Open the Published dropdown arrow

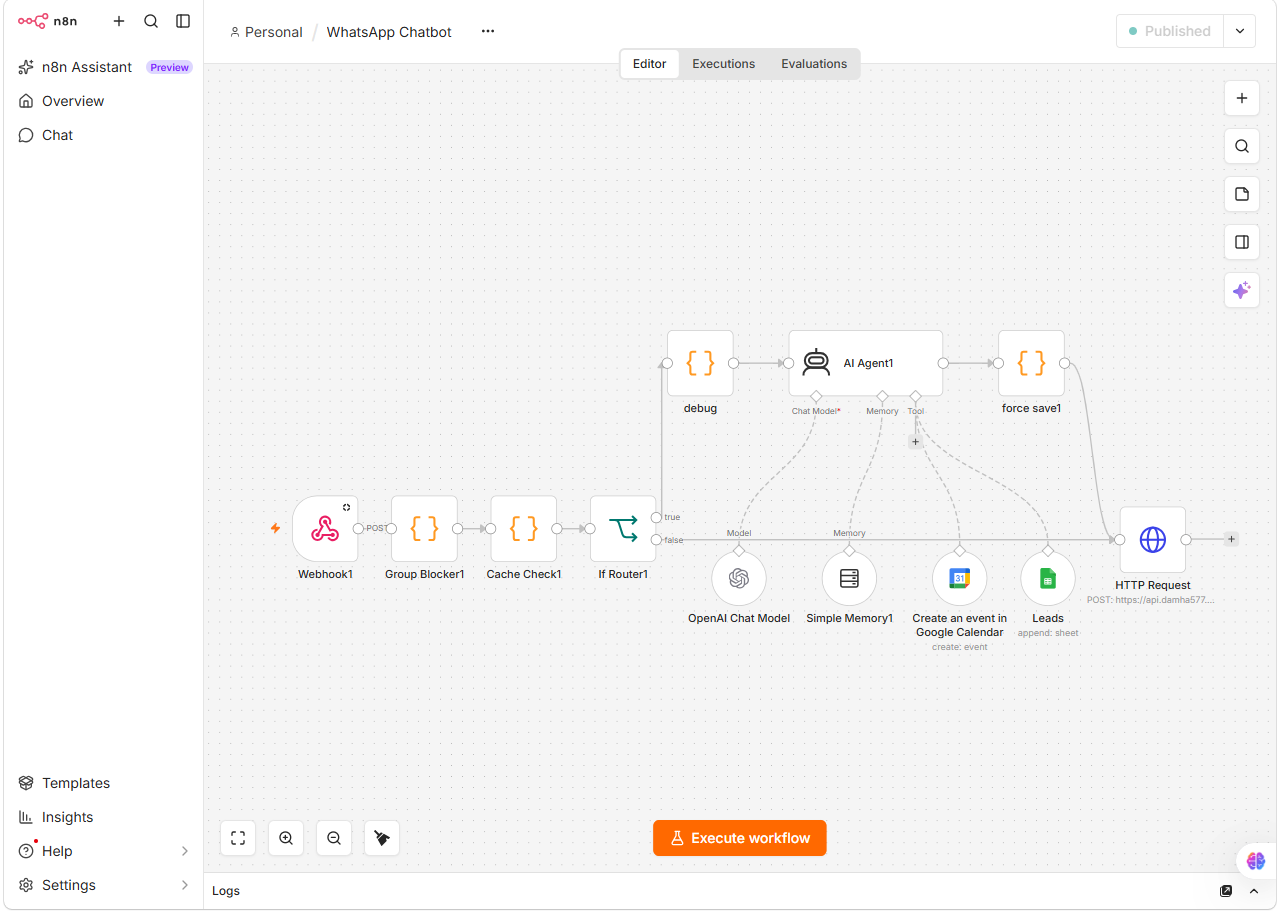click(x=1240, y=31)
